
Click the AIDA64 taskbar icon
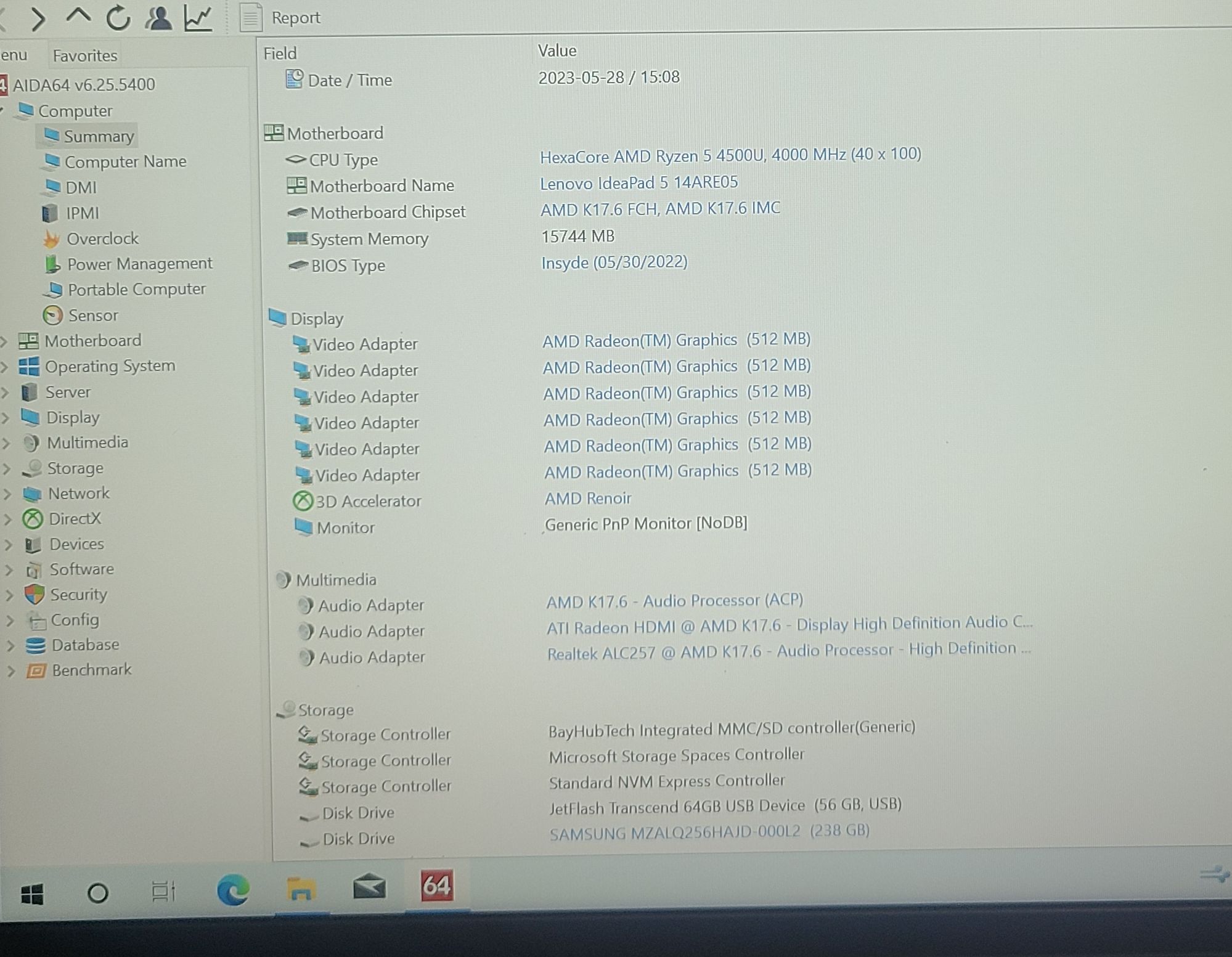coord(436,887)
